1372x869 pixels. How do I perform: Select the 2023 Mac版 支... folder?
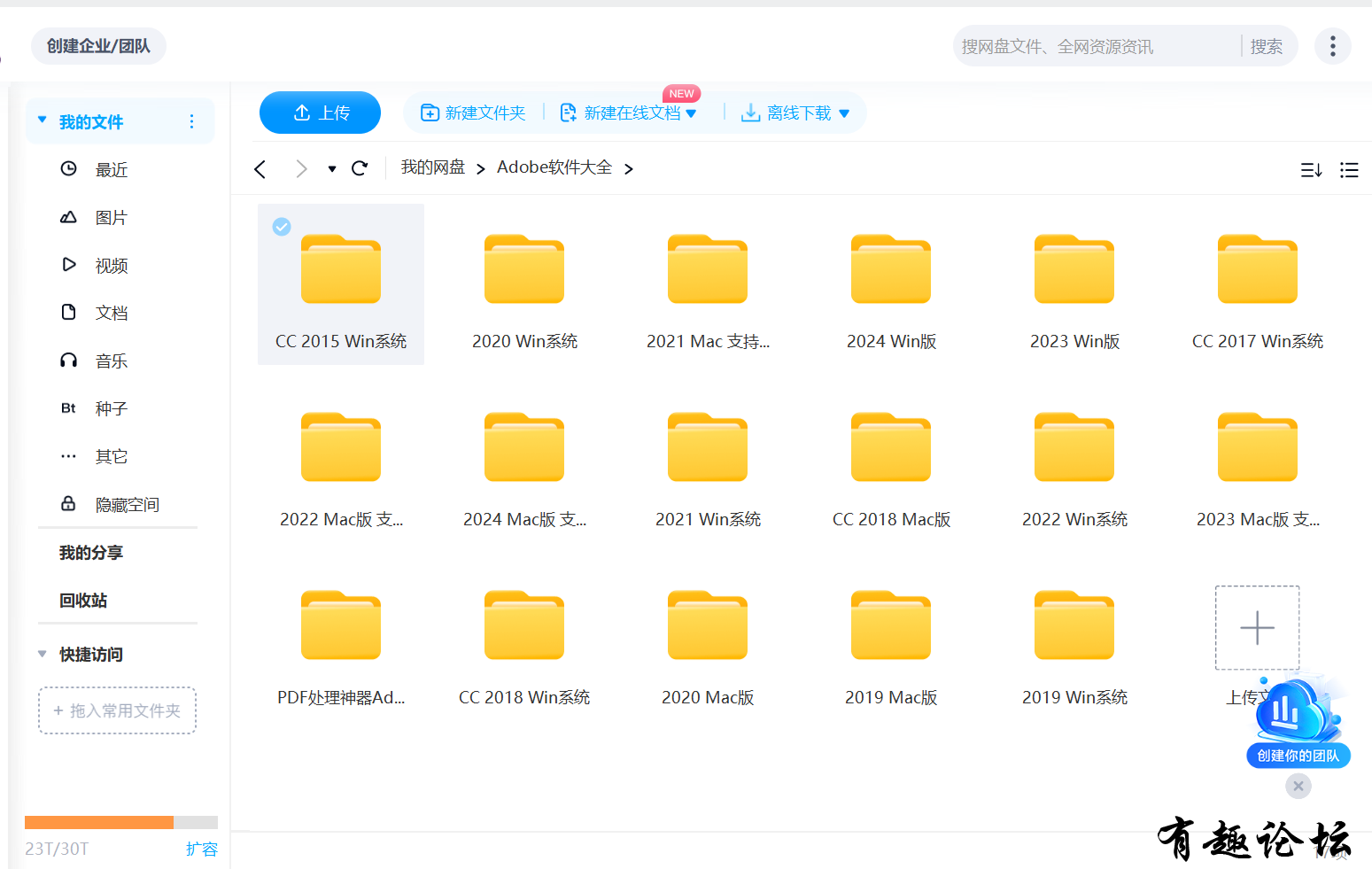point(1258,462)
